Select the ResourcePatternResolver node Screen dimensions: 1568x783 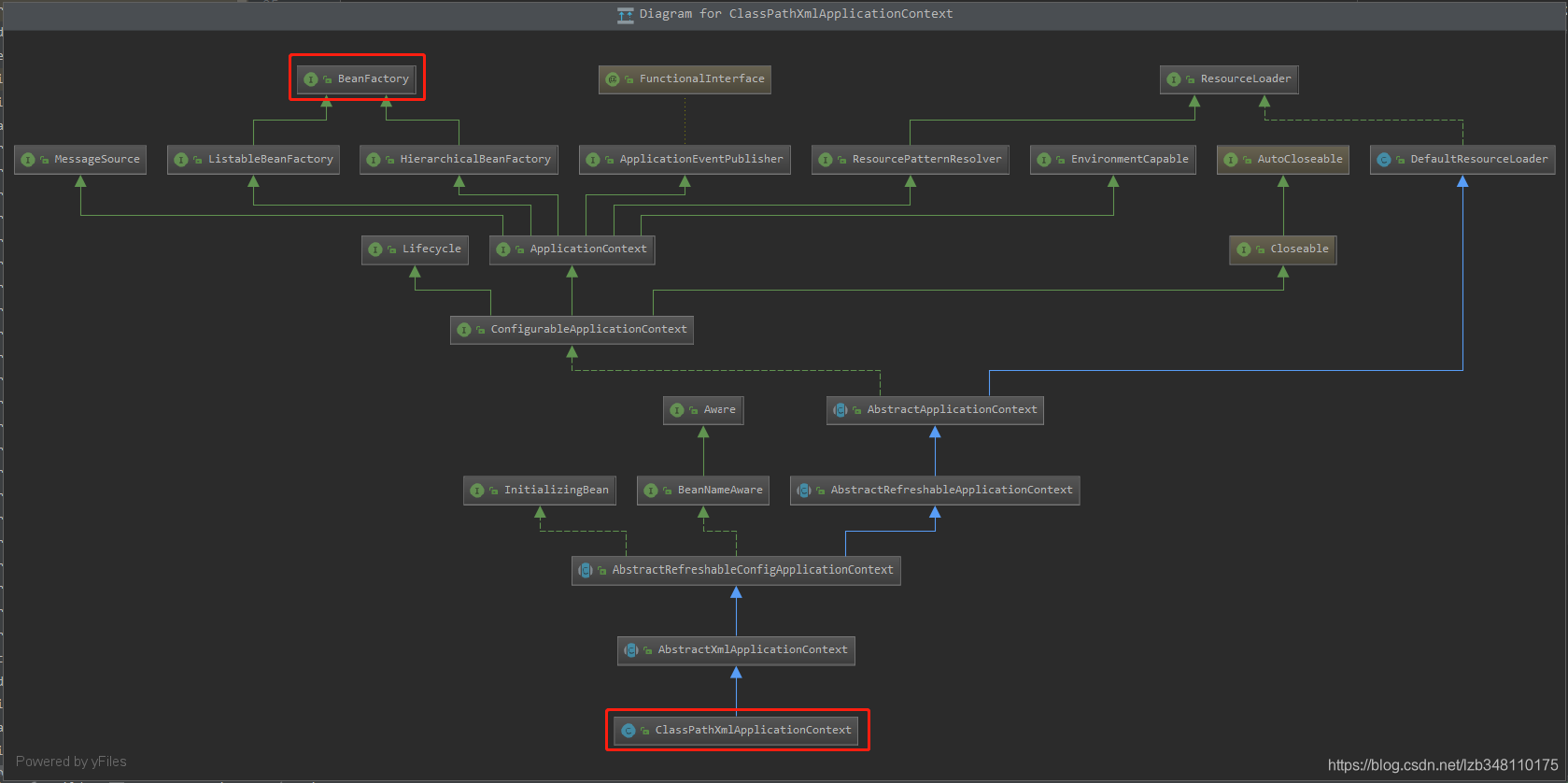[x=911, y=160]
